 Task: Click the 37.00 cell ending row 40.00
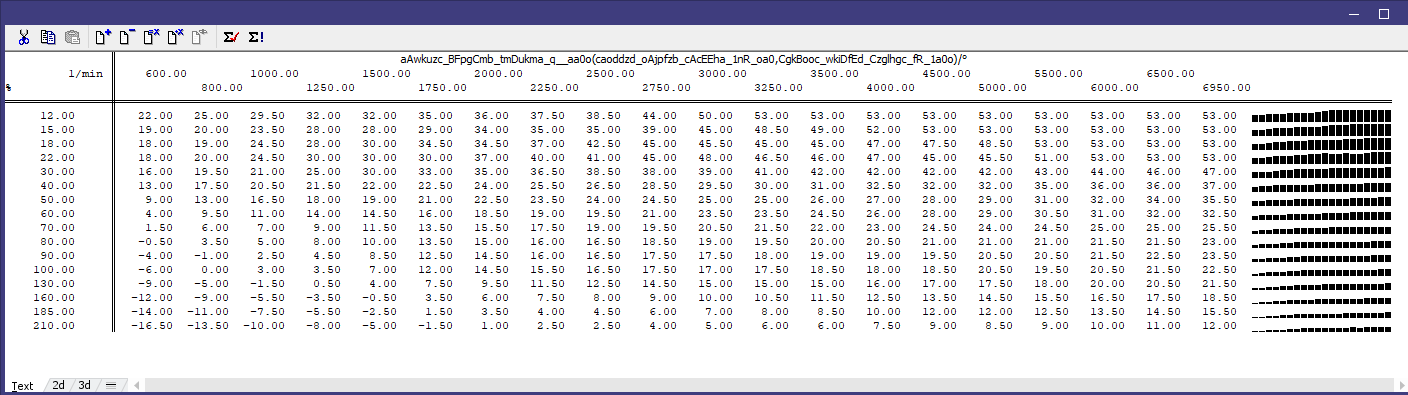pyautogui.click(x=1219, y=186)
